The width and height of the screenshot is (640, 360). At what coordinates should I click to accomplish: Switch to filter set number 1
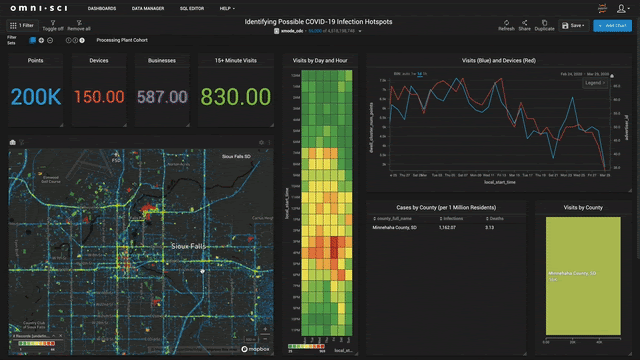coord(68,40)
